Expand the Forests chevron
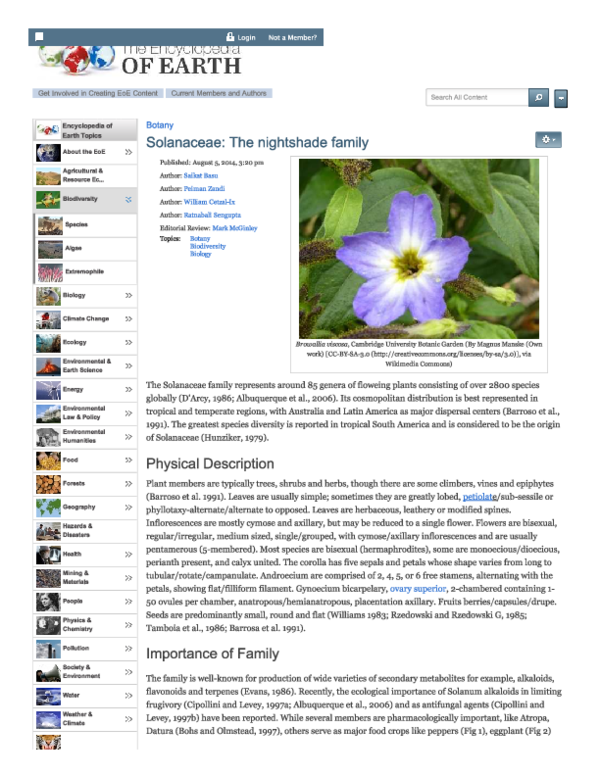The height and width of the screenshot is (776, 600). (129, 484)
